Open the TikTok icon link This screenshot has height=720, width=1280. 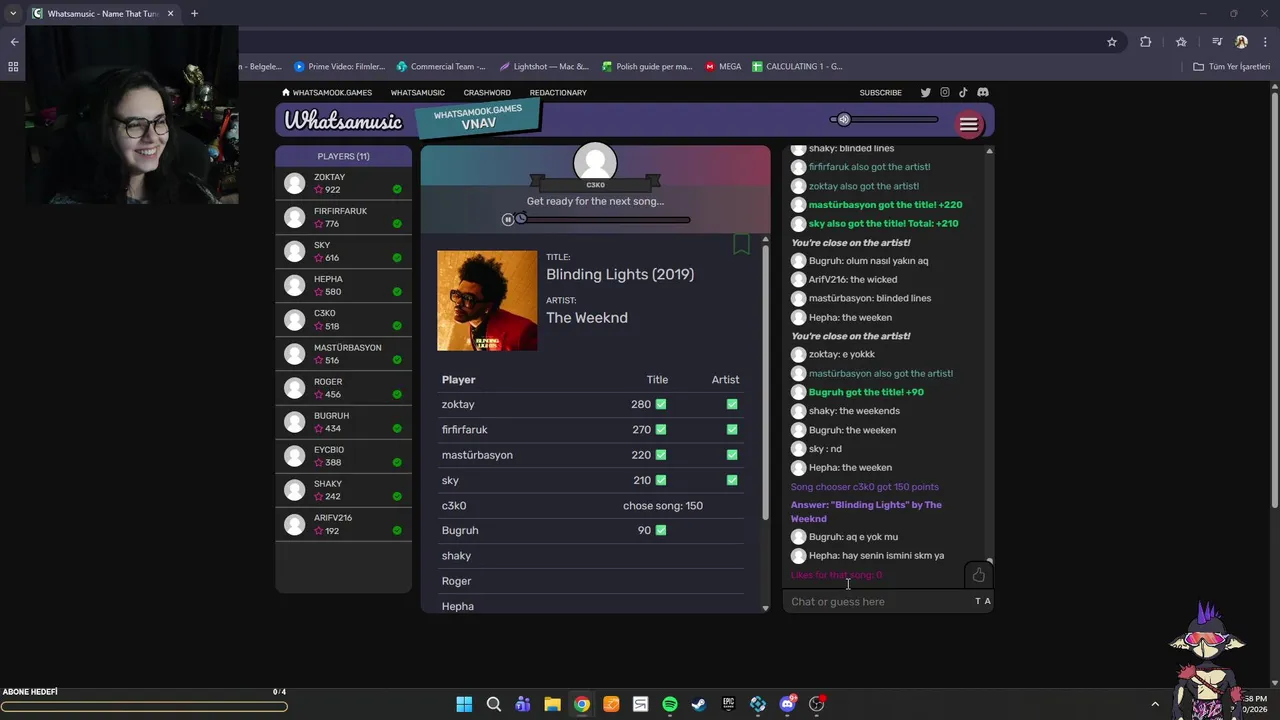coord(963,92)
